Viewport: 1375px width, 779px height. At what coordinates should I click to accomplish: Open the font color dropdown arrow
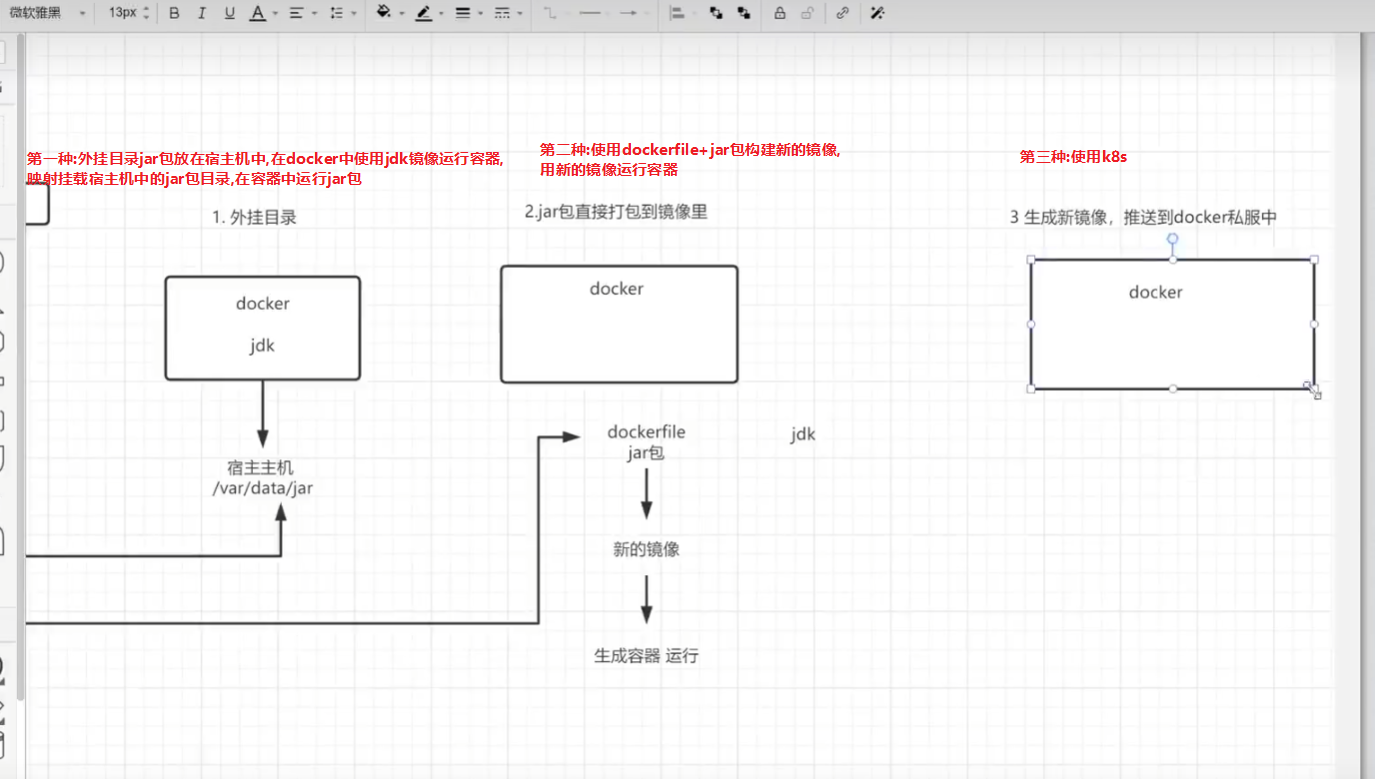(274, 14)
